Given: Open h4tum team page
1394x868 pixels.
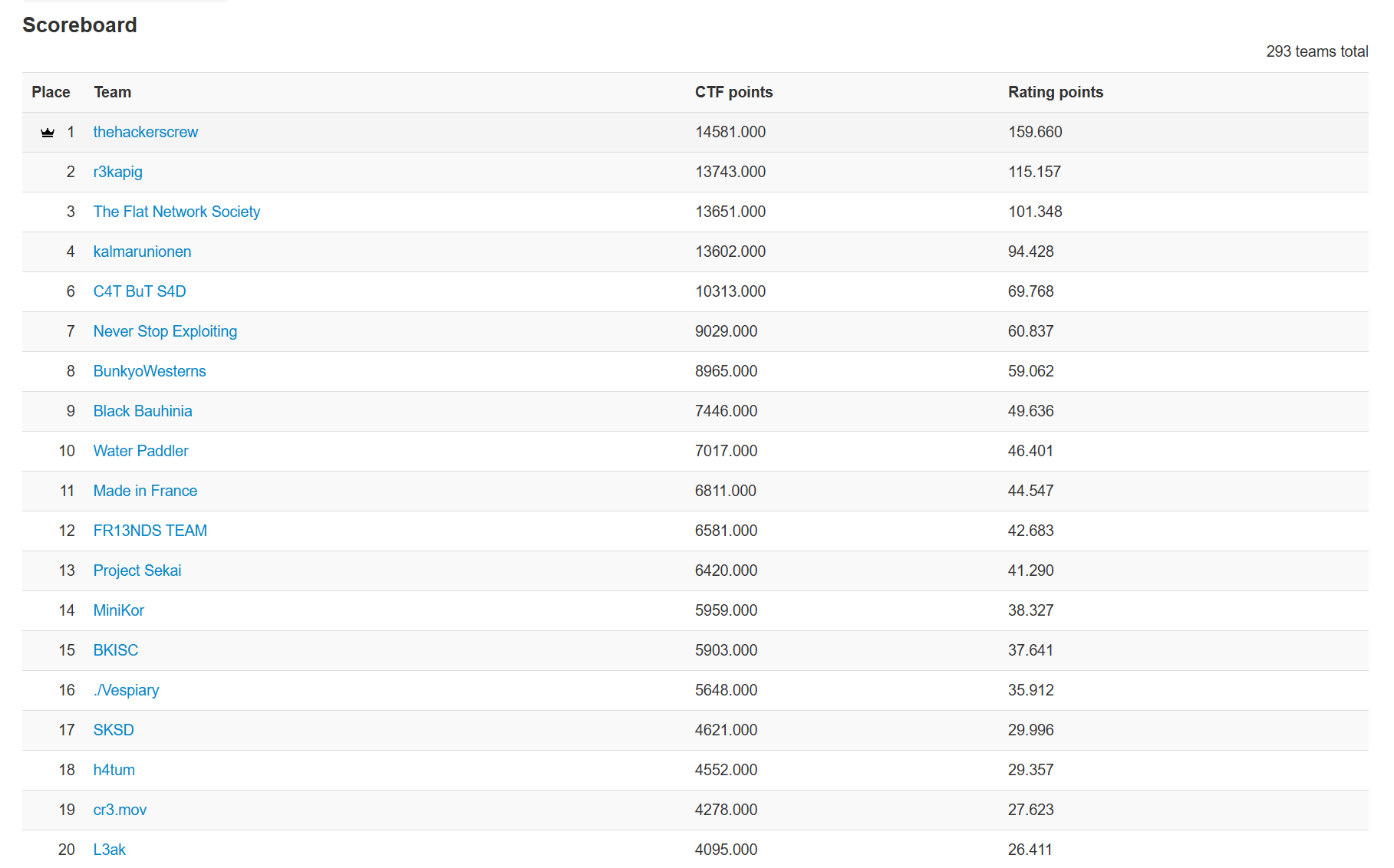Looking at the screenshot, I should (x=114, y=770).
